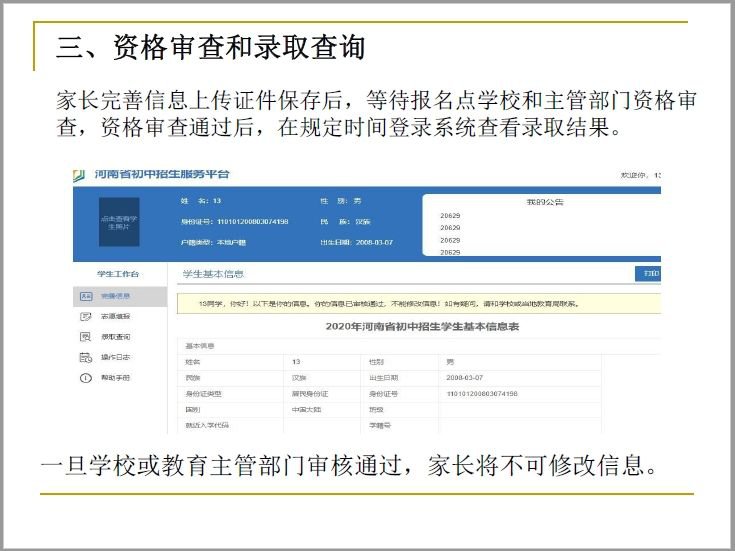The image size is (735, 551).
Task: Click the yellow audit notice banner
Action: click(418, 303)
